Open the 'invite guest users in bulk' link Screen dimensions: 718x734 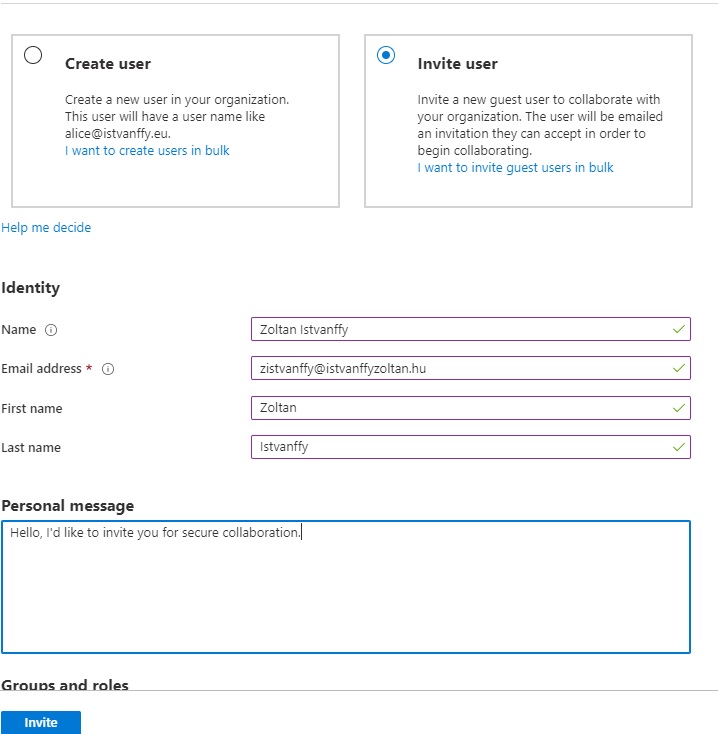click(515, 168)
